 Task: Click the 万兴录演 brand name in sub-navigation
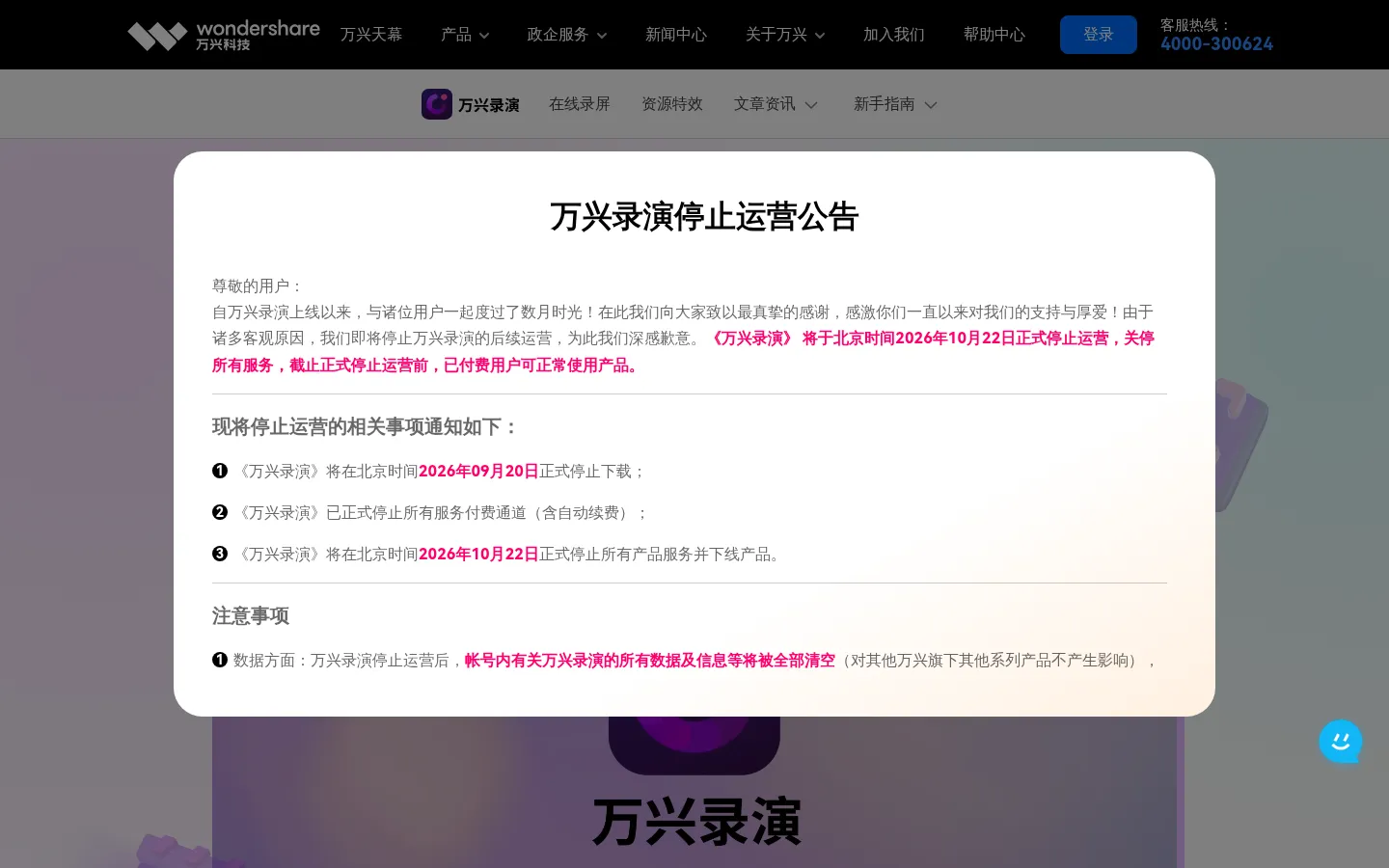tap(489, 105)
